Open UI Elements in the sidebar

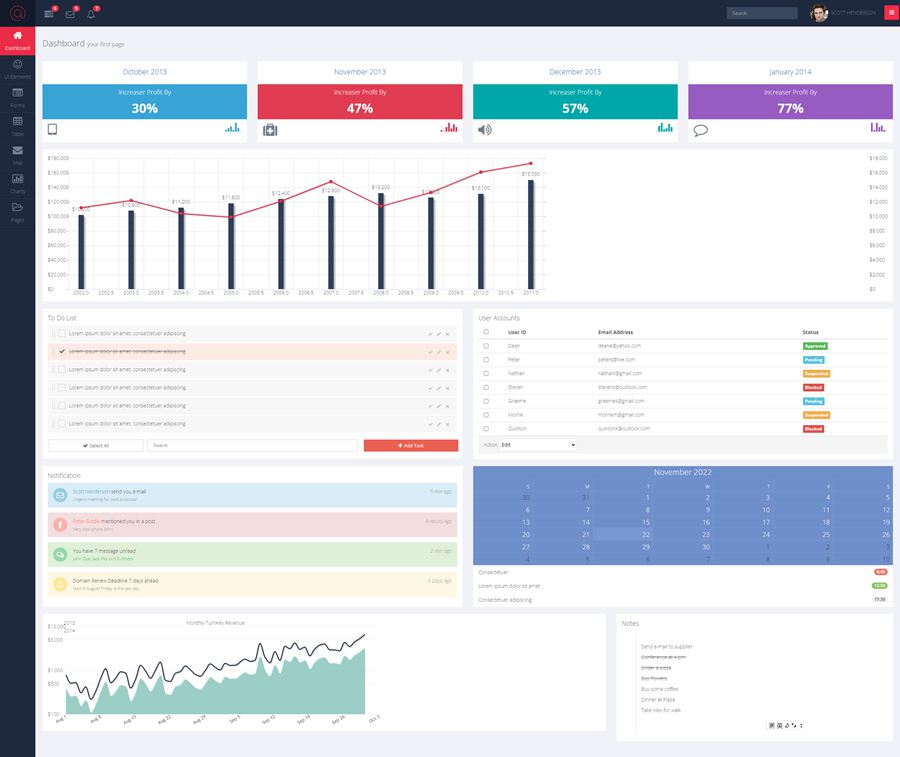pyautogui.click(x=17, y=69)
